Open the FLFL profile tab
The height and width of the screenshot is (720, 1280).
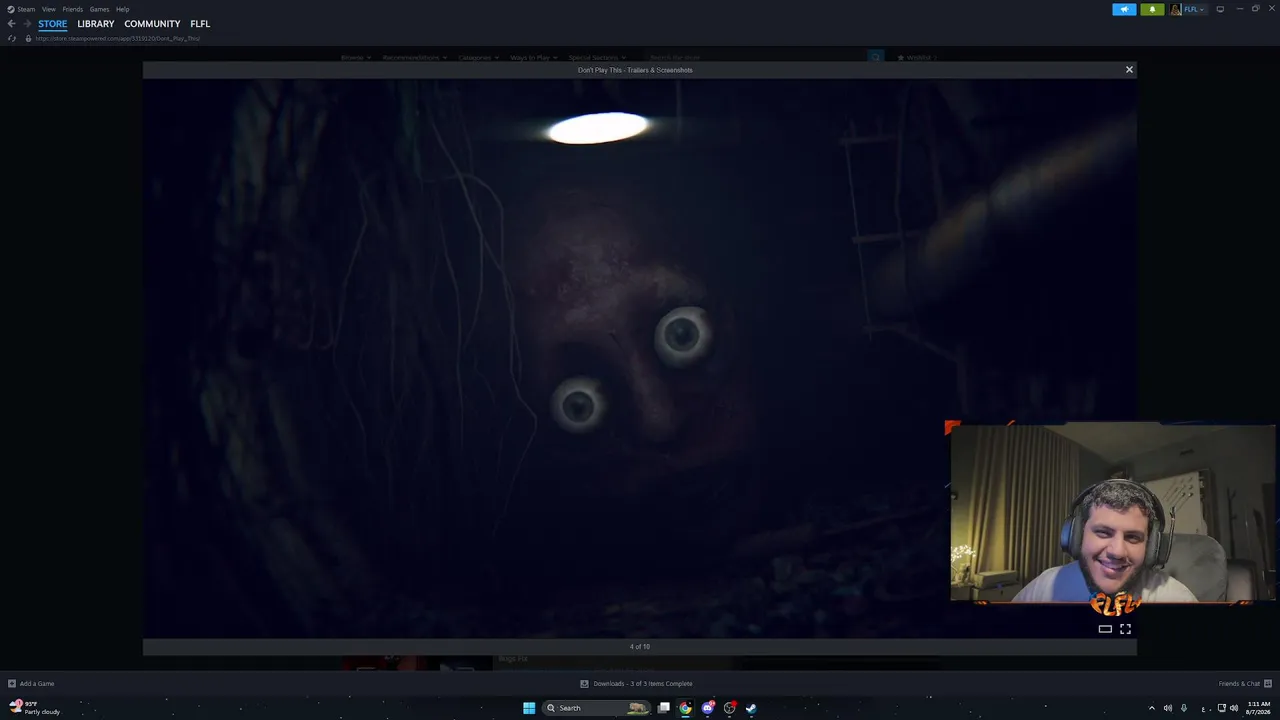point(200,24)
